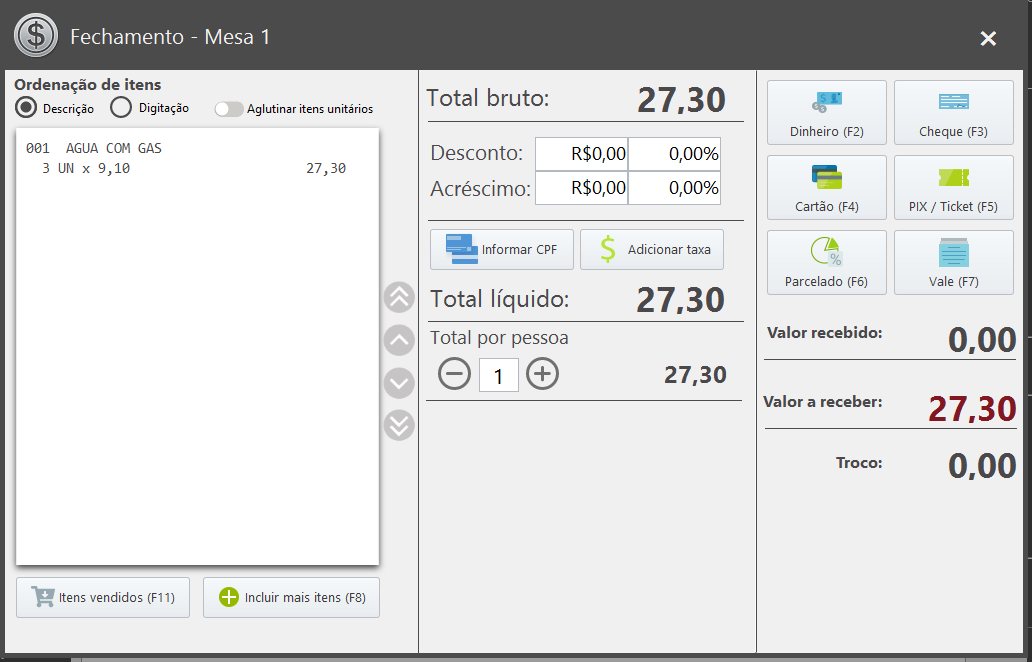Click Incluir mais itens (F8)
Image resolution: width=1032 pixels, height=662 pixels.
click(292, 598)
